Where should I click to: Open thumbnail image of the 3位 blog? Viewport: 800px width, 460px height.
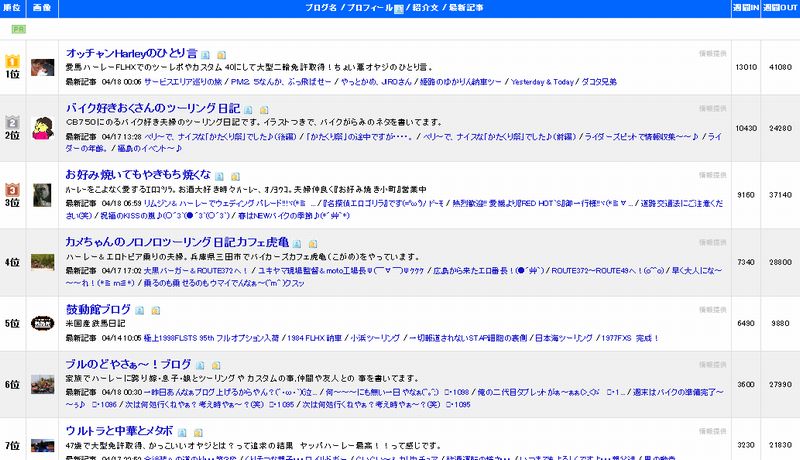(x=42, y=195)
